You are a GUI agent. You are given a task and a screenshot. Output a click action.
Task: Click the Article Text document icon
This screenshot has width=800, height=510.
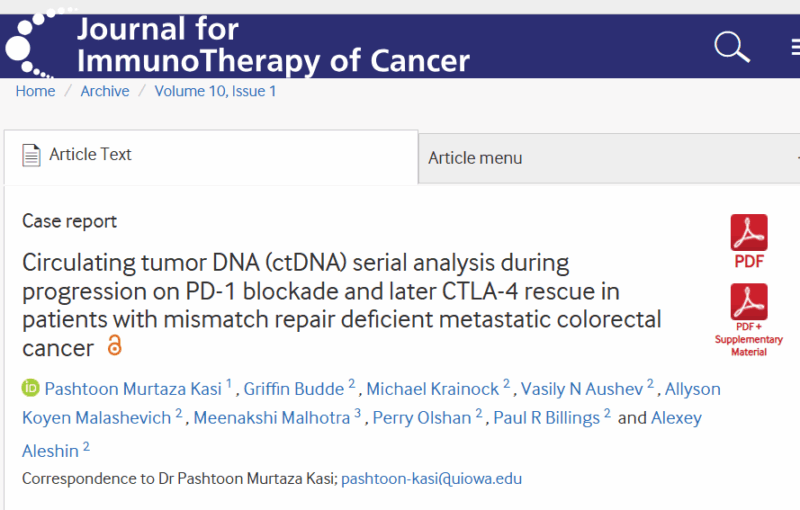[x=31, y=155]
